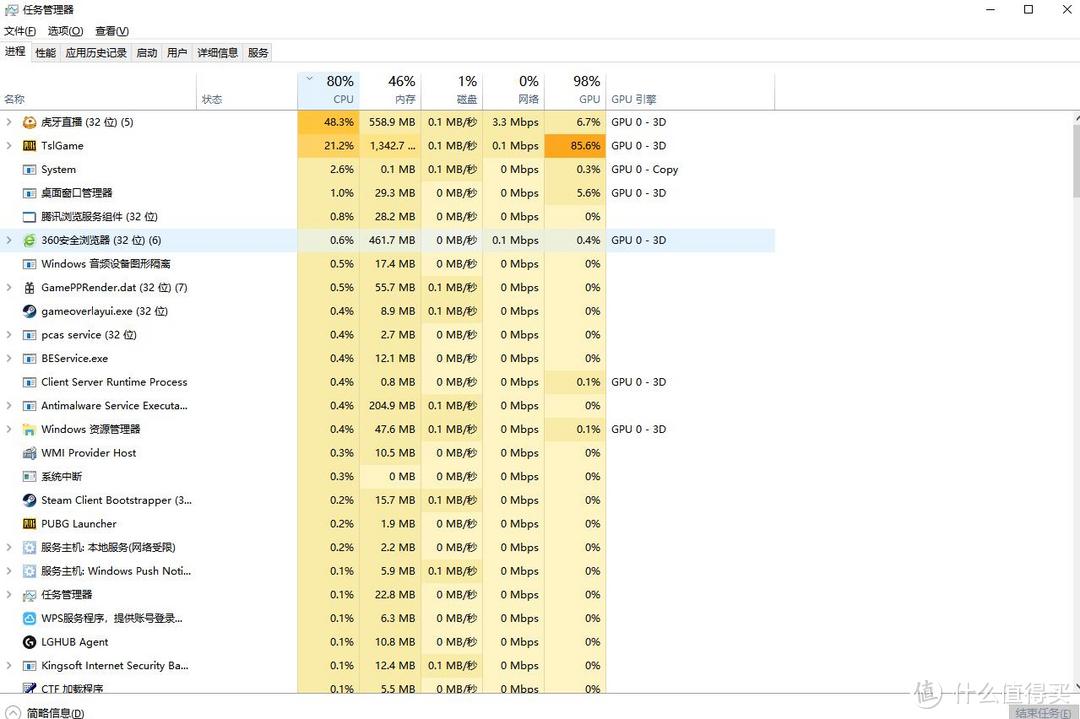
Task: Switch to the 启动 tab
Action: point(147,52)
